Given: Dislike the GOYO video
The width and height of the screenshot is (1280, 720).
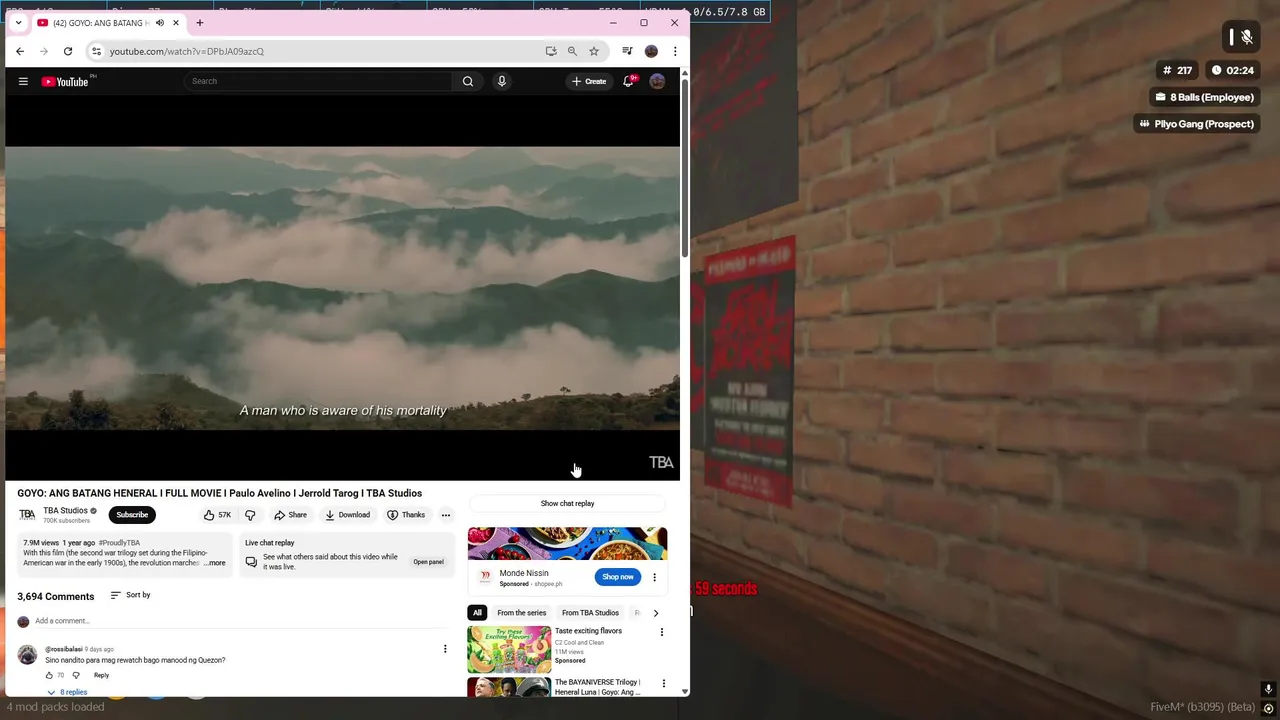Looking at the screenshot, I should [250, 515].
